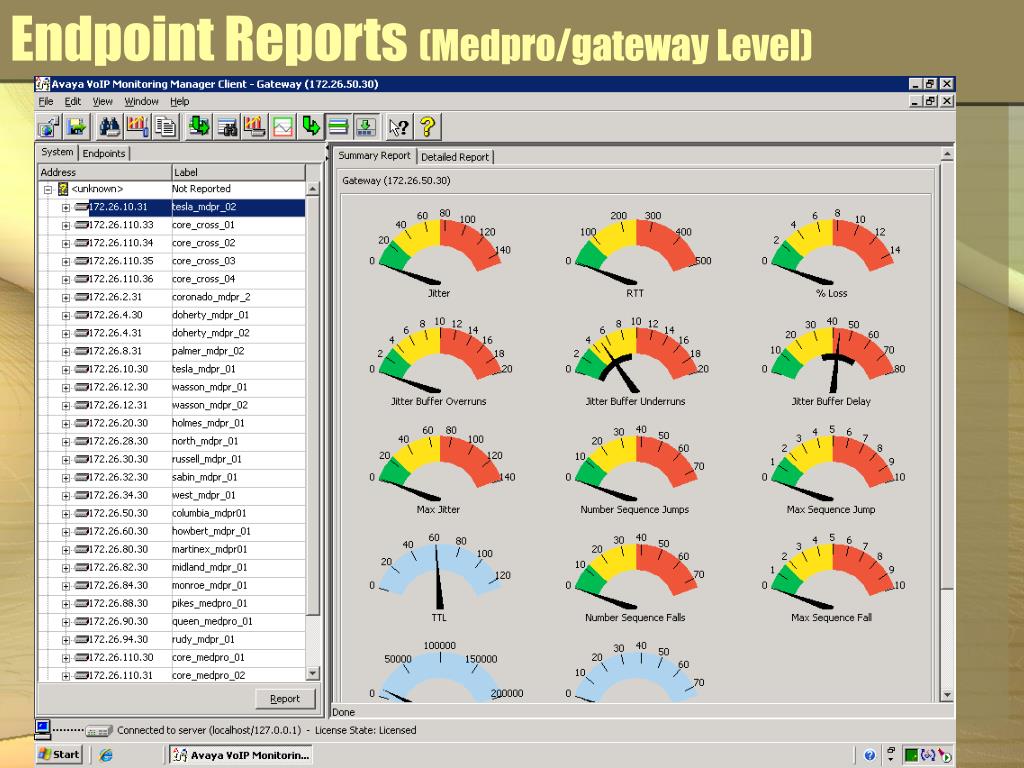Click the line graph toolbar icon
This screenshot has height=768, width=1024.
point(283,127)
